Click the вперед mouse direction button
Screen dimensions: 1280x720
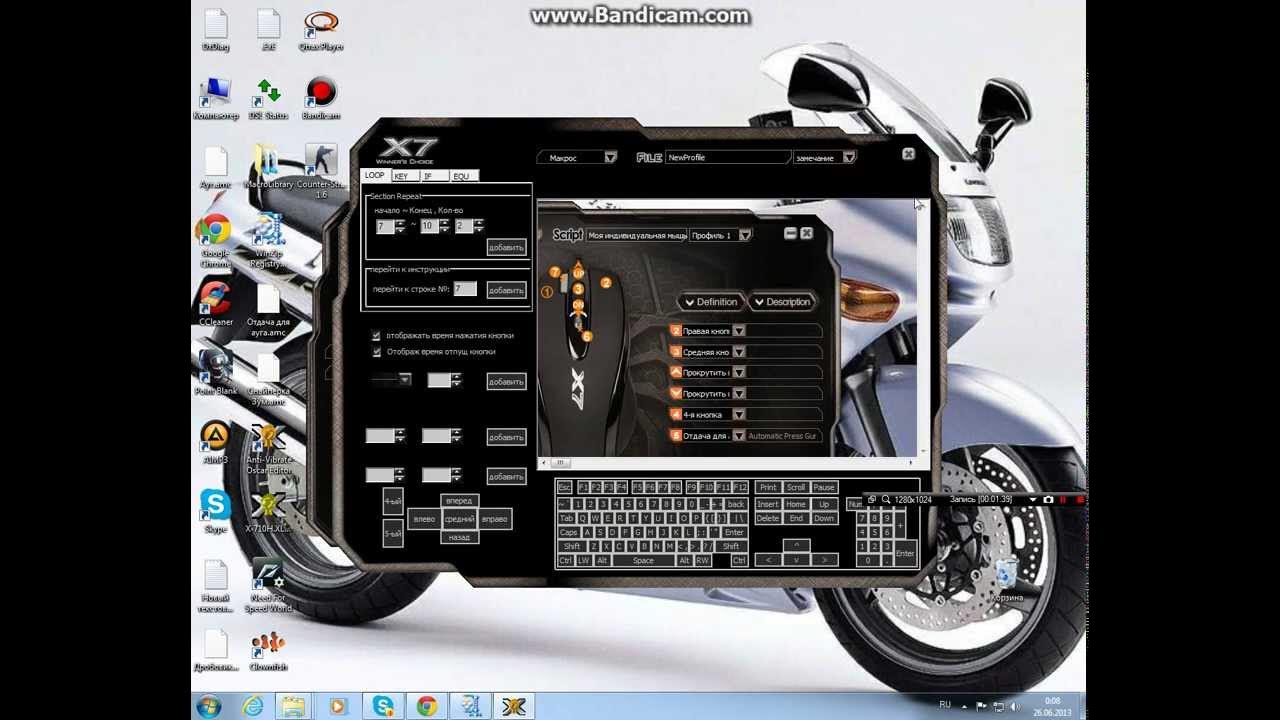click(459, 500)
